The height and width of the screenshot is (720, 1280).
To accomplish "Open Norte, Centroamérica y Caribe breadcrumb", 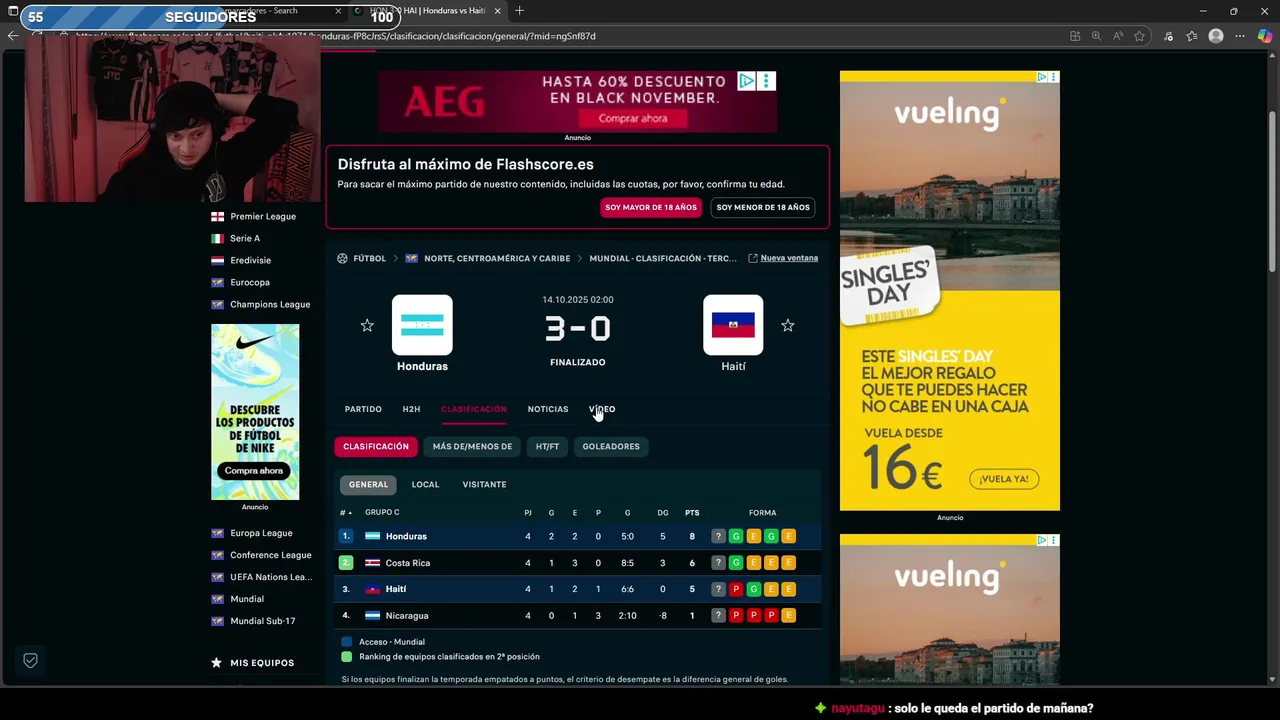I will pyautogui.click(x=497, y=258).
